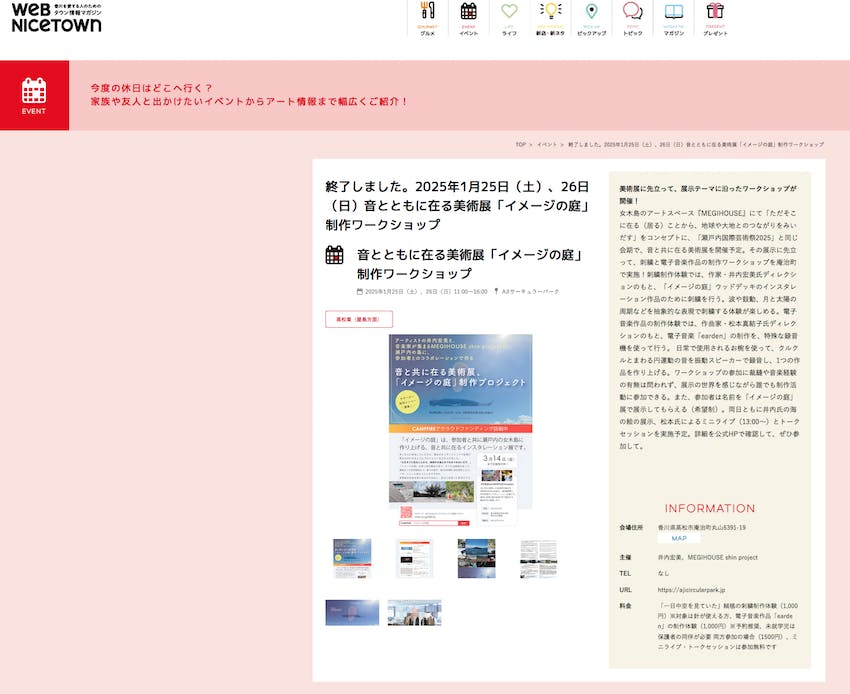This screenshot has width=850, height=694.
Task: Go to TOP in the breadcrumb
Action: tap(520, 145)
